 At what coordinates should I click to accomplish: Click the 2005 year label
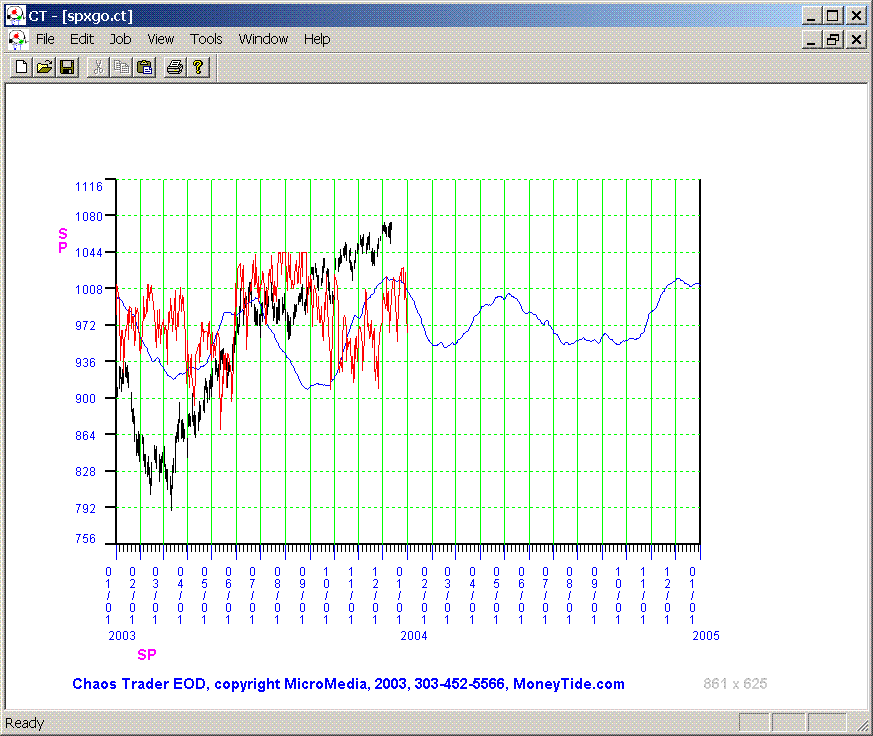(x=706, y=636)
